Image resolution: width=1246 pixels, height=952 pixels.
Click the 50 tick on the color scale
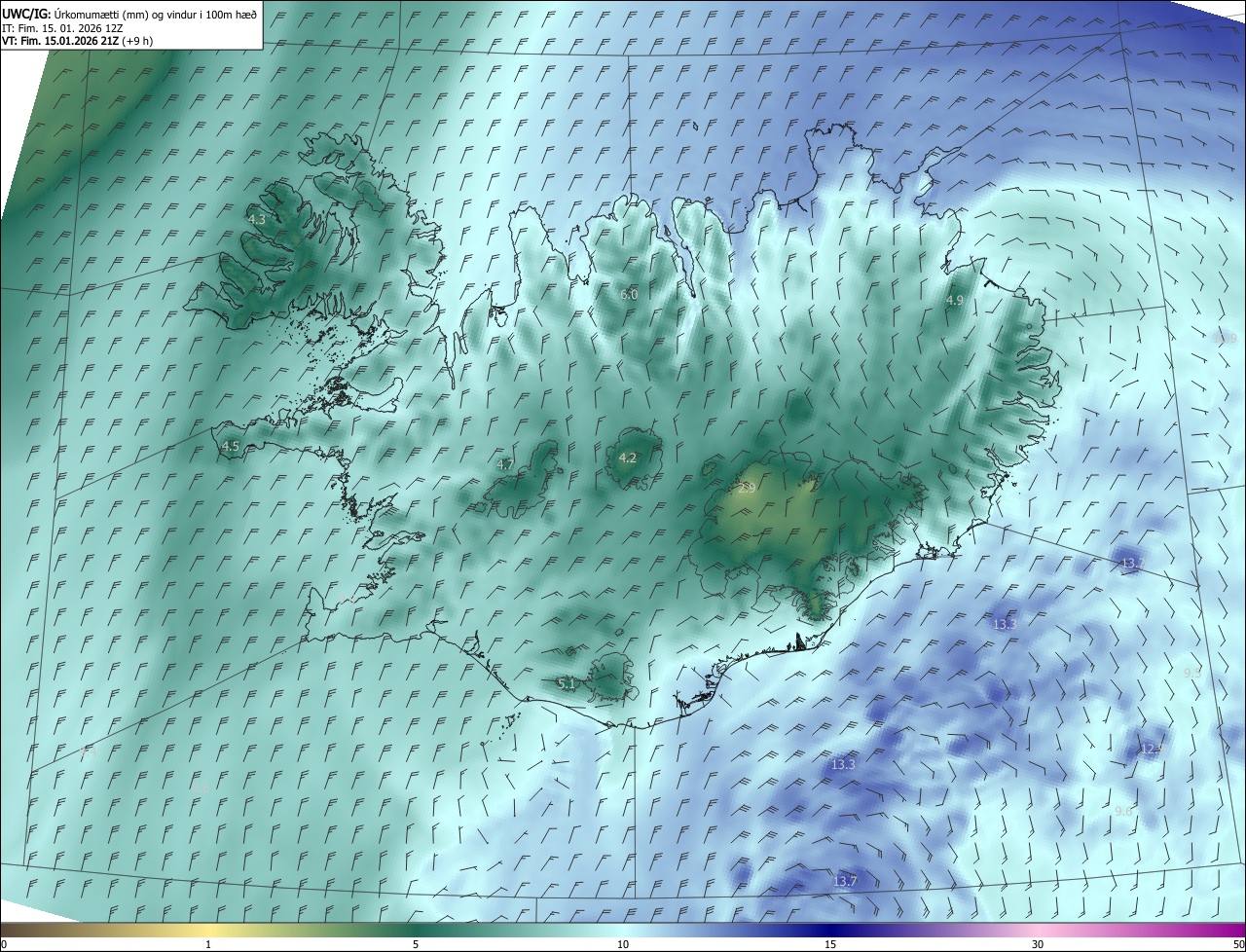point(1238,944)
